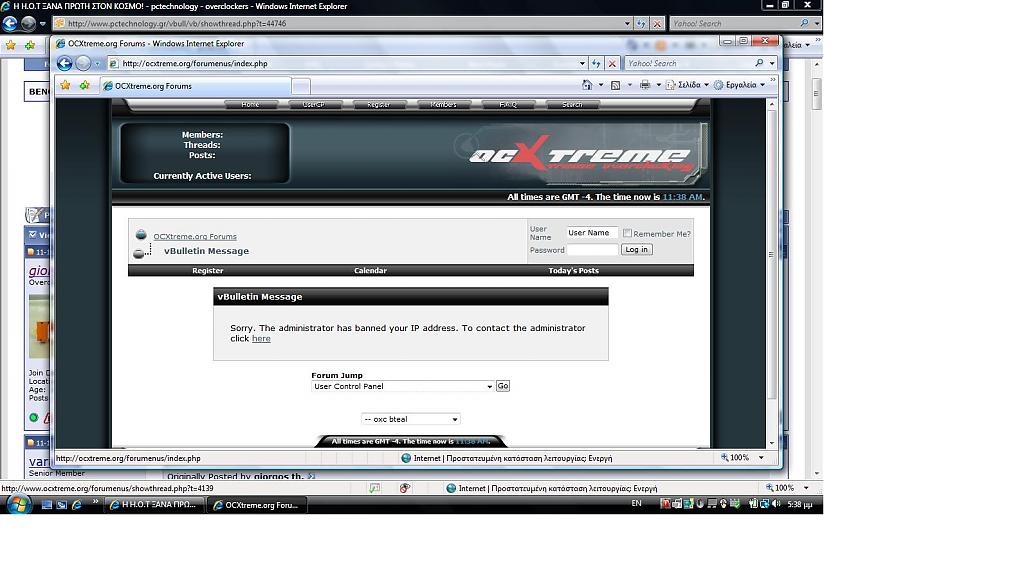Click RSS feeds icon in OCXtreme window
This screenshot has width=1024, height=576.
click(x=615, y=85)
